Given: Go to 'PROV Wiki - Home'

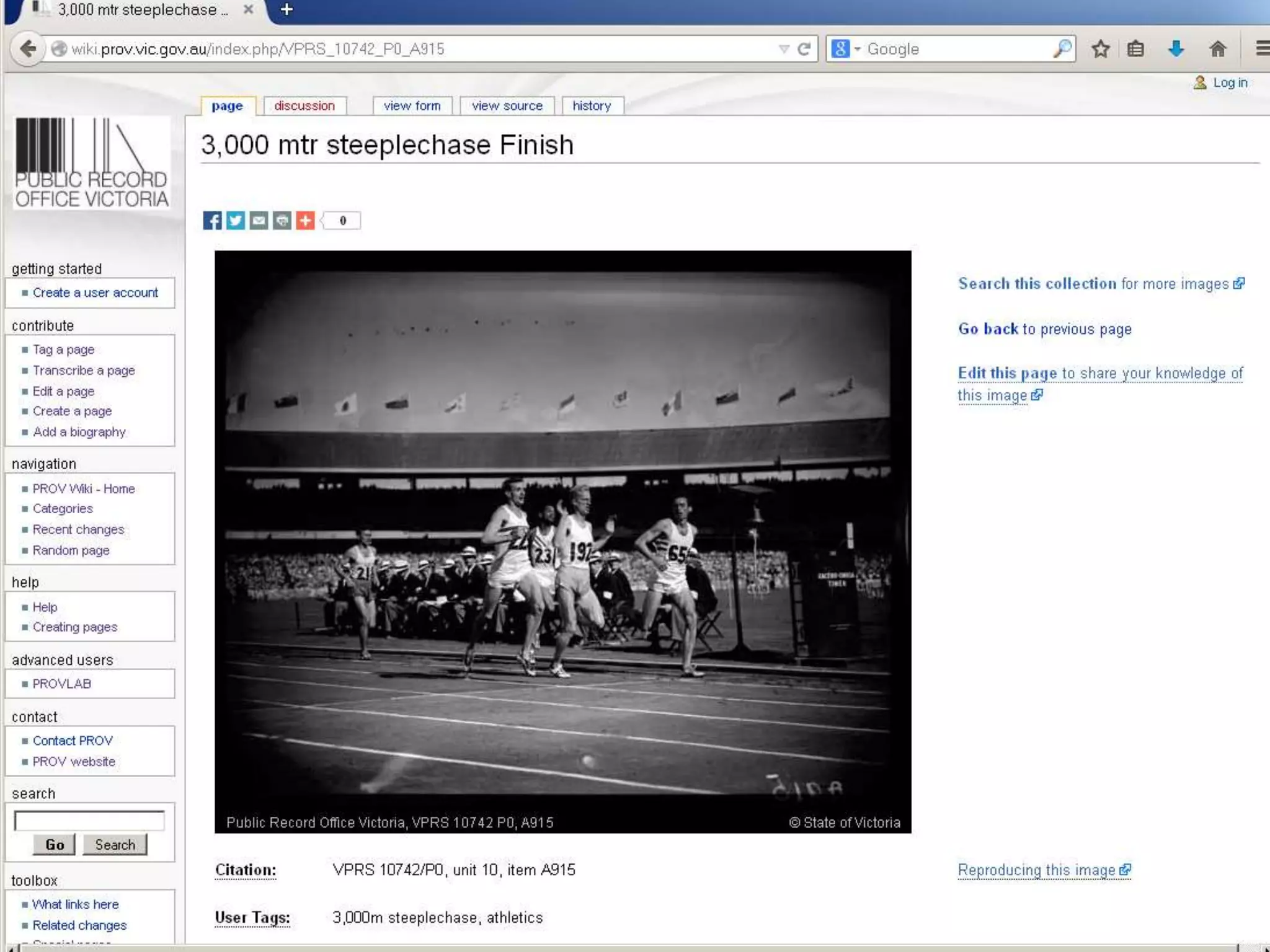Looking at the screenshot, I should (x=84, y=488).
